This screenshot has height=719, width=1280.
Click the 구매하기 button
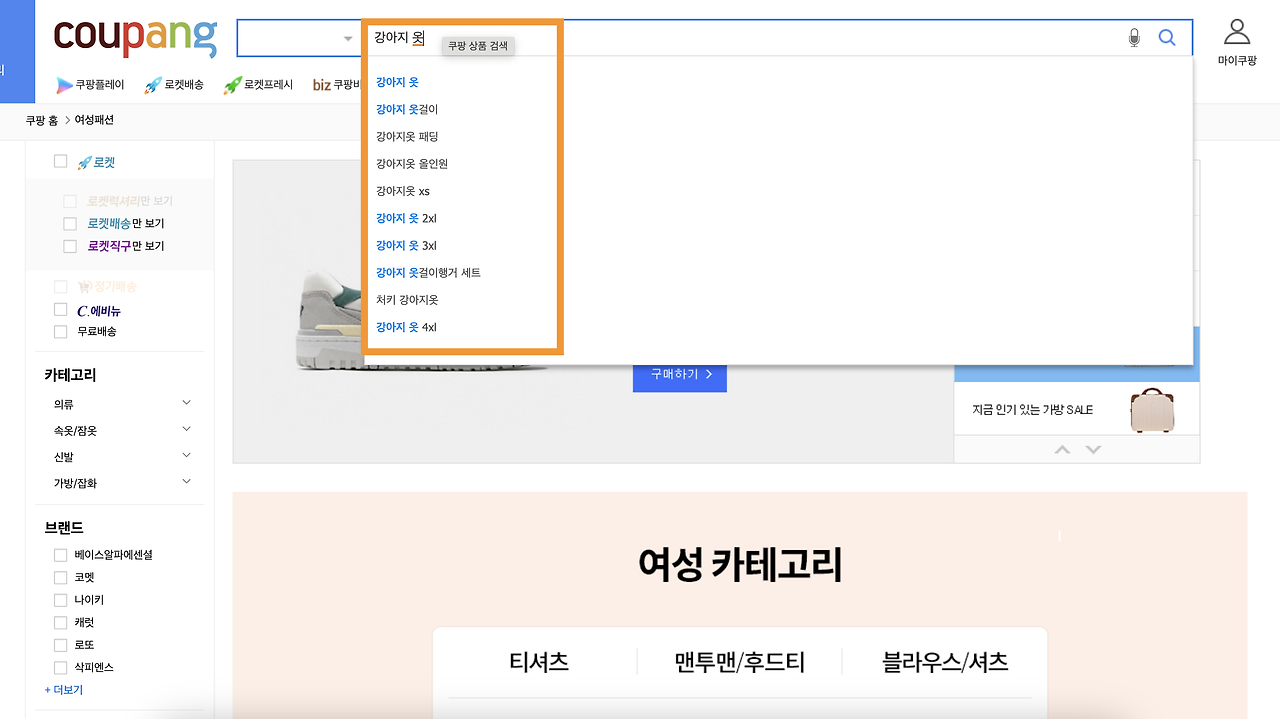point(679,376)
